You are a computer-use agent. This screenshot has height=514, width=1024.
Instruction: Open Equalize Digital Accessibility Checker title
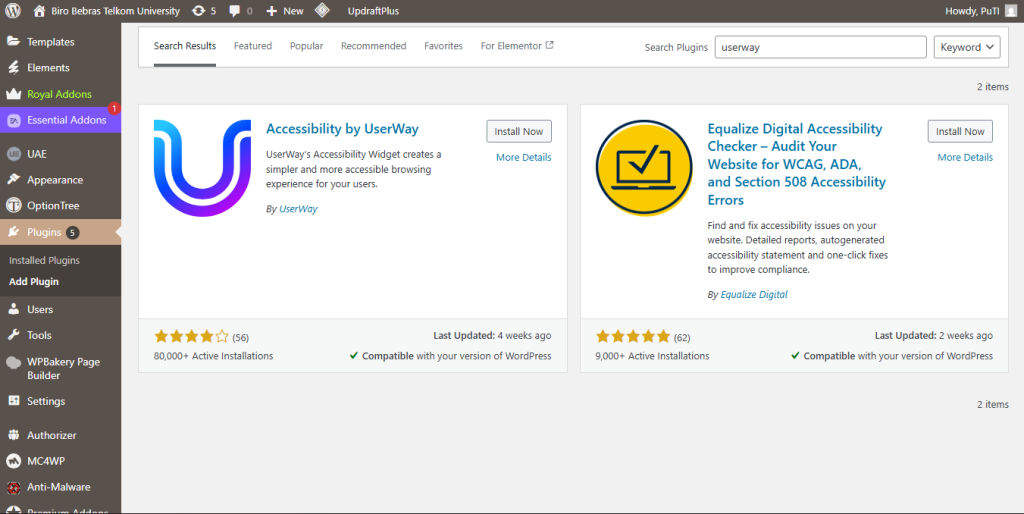tap(797, 164)
